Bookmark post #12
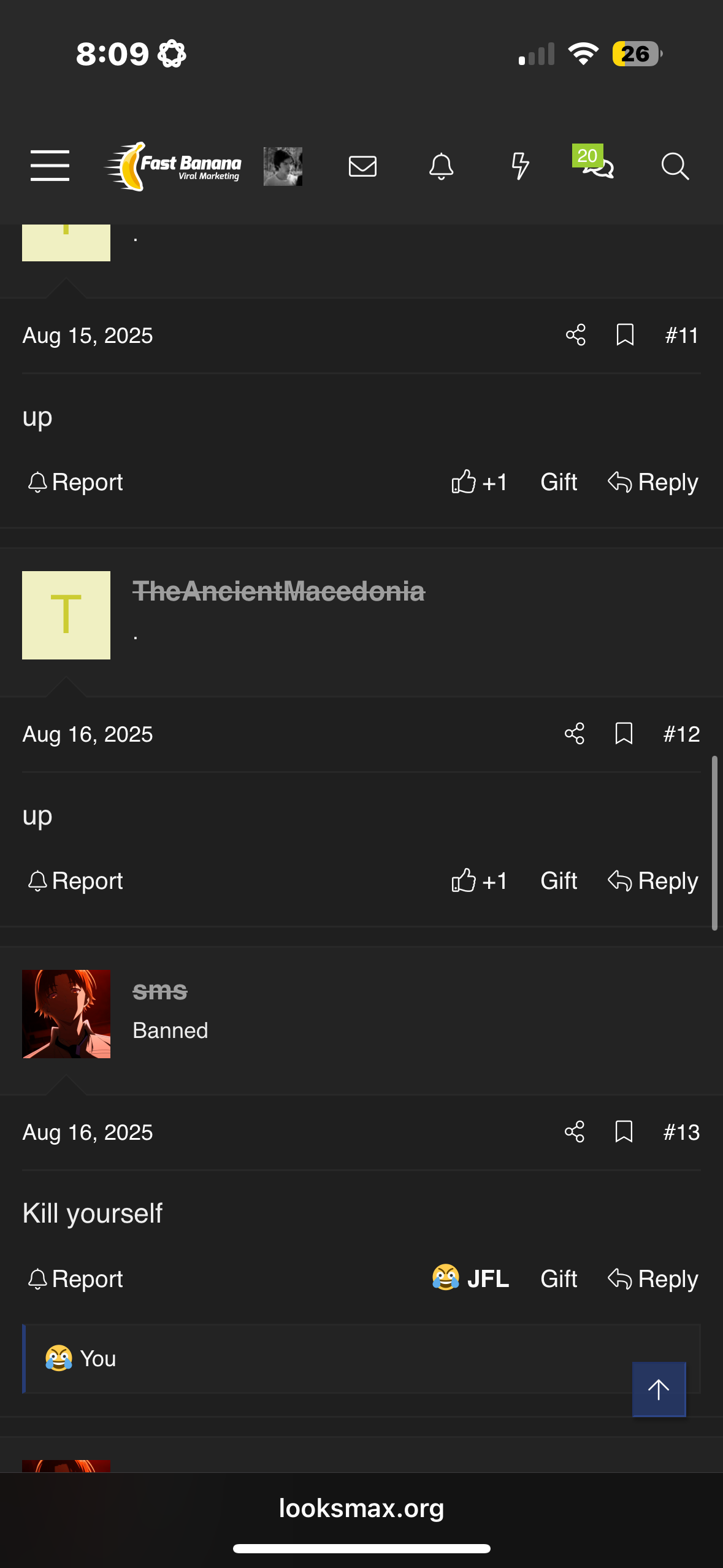The width and height of the screenshot is (723, 1568). click(624, 734)
